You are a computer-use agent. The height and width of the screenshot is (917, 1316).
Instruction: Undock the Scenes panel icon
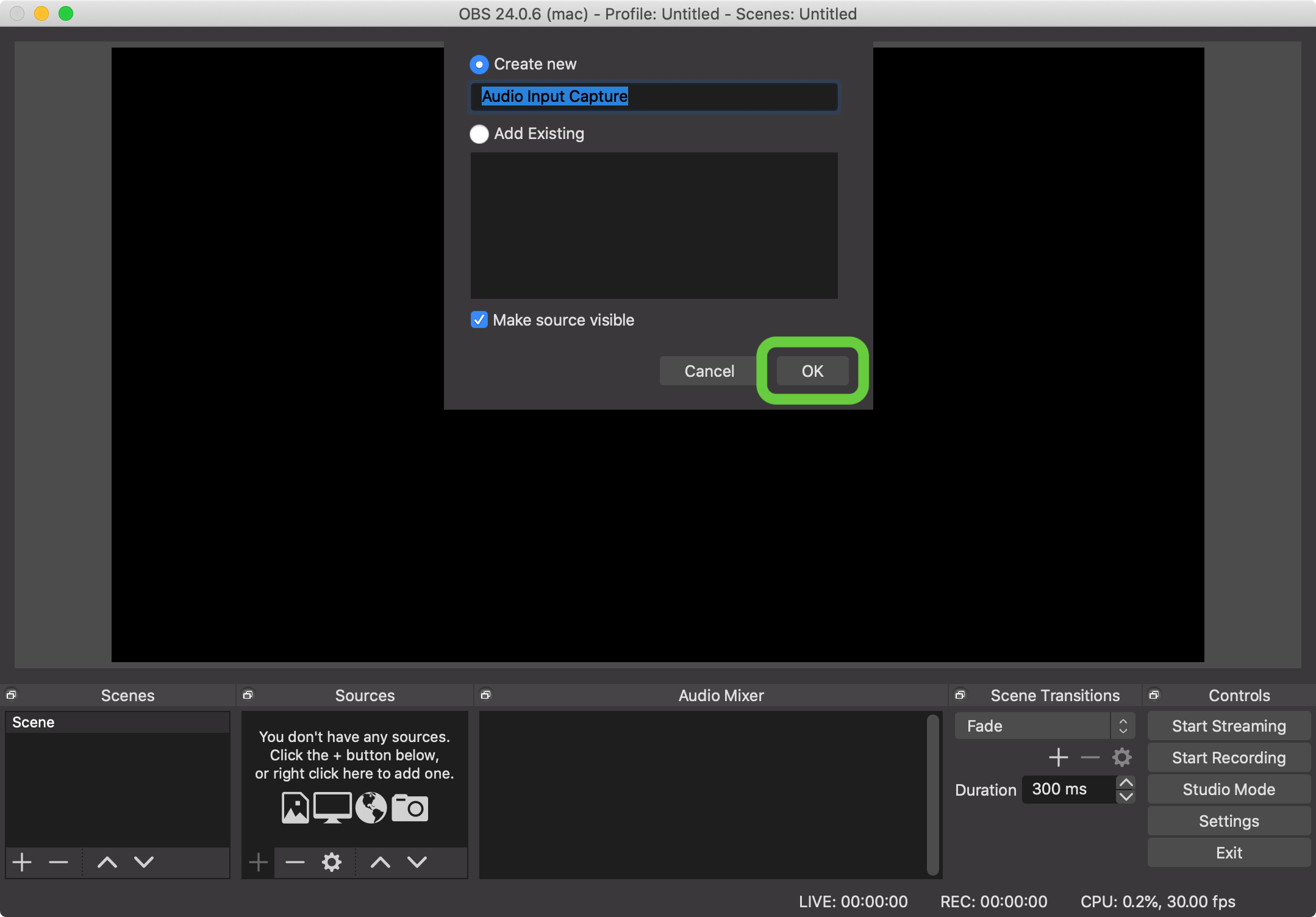click(x=11, y=694)
